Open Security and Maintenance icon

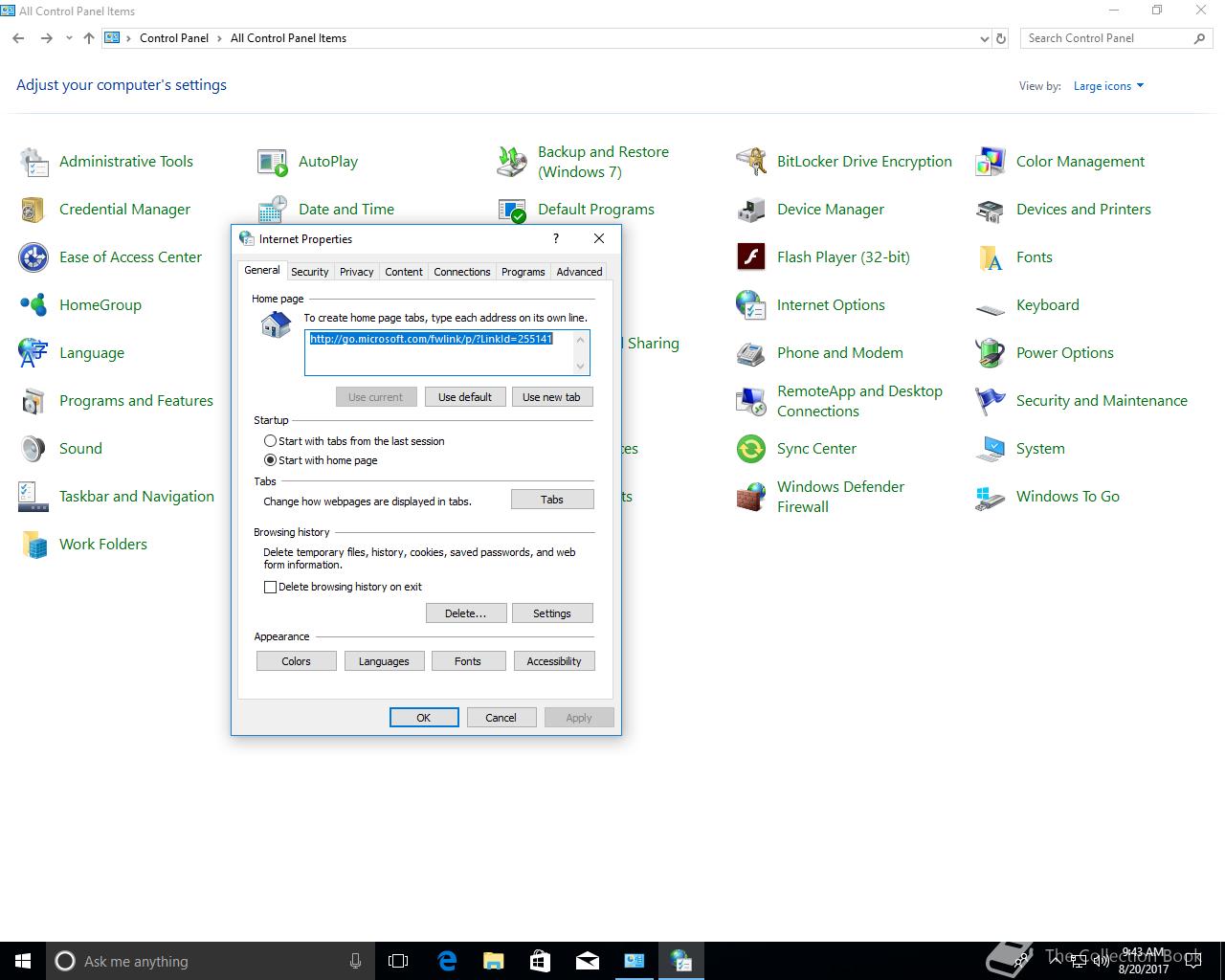(991, 401)
